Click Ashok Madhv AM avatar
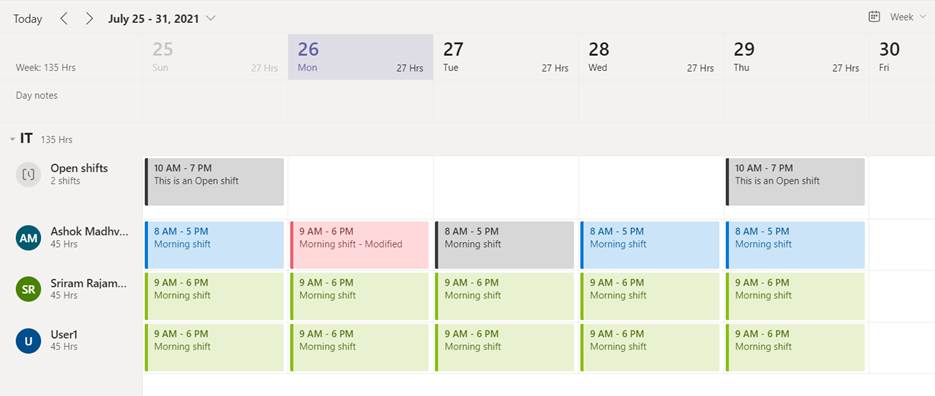 click(28, 238)
